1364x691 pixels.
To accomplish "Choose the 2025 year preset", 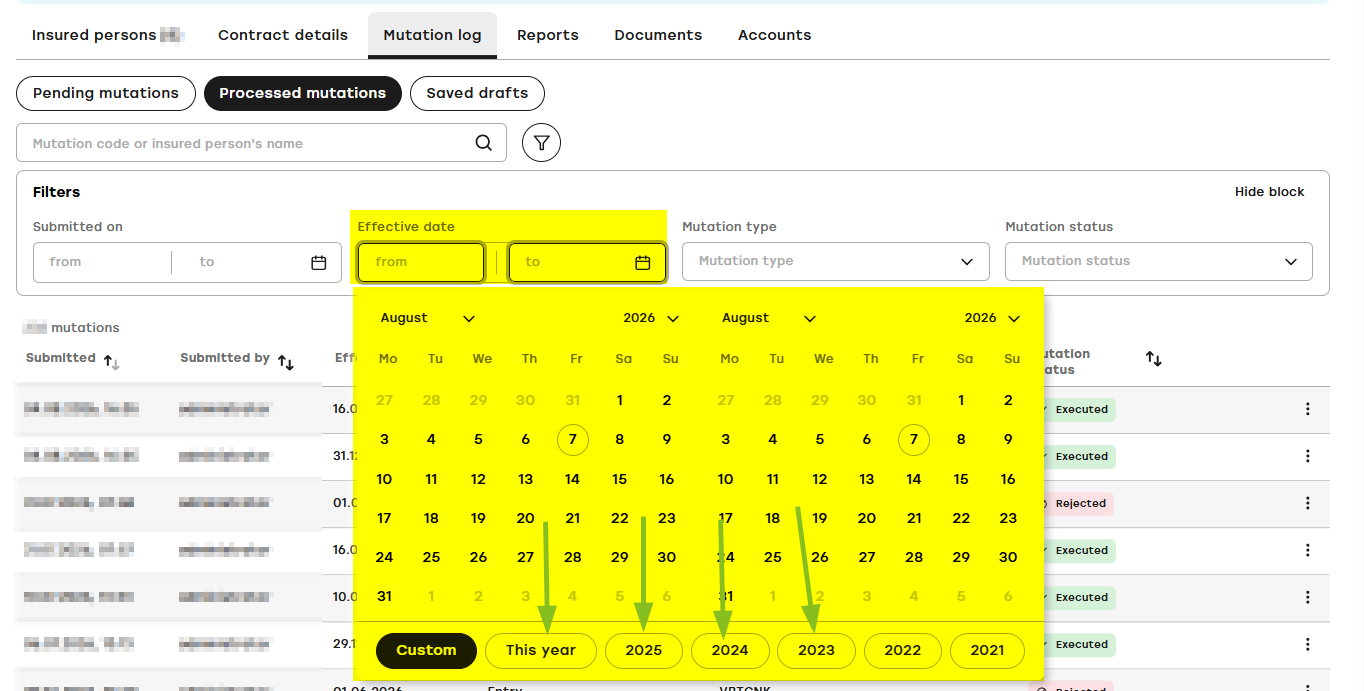I will pyautogui.click(x=644, y=650).
